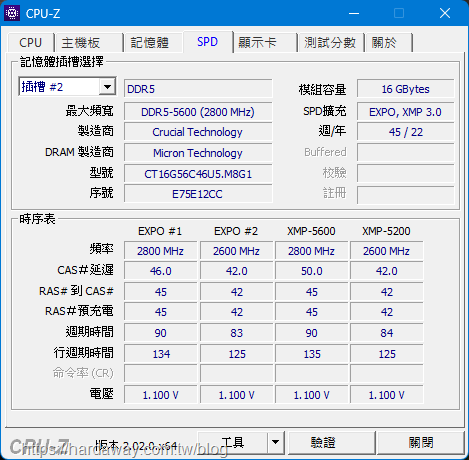469x460 pixels.
Task: Open the 記憶體 tab
Action: click(153, 43)
